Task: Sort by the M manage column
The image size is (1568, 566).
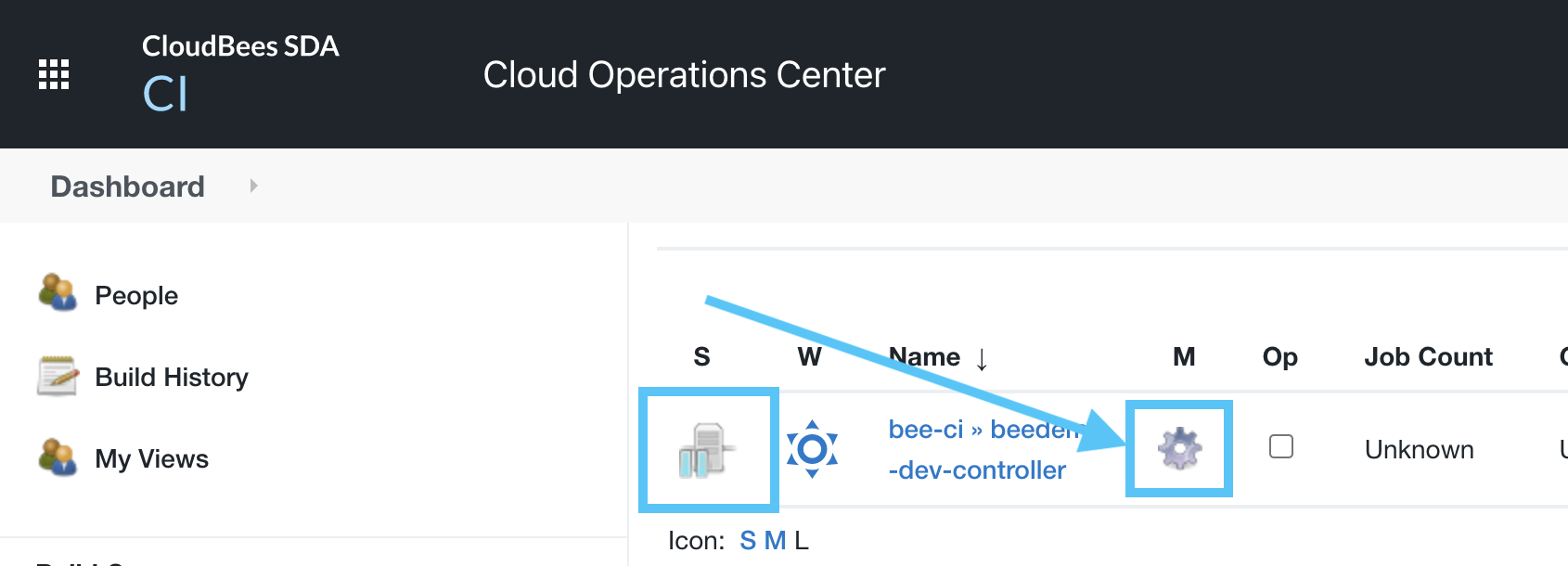Action: click(1184, 356)
